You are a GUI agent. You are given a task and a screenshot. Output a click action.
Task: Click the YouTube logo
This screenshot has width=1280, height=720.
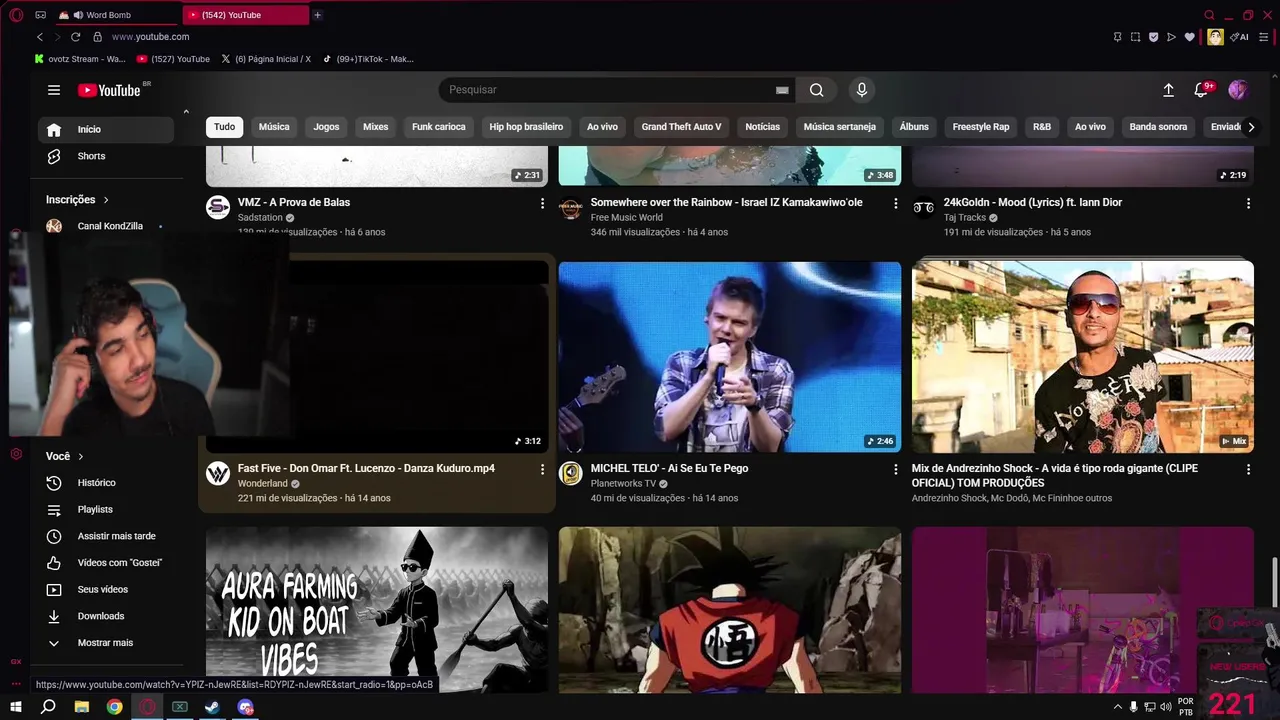(109, 90)
